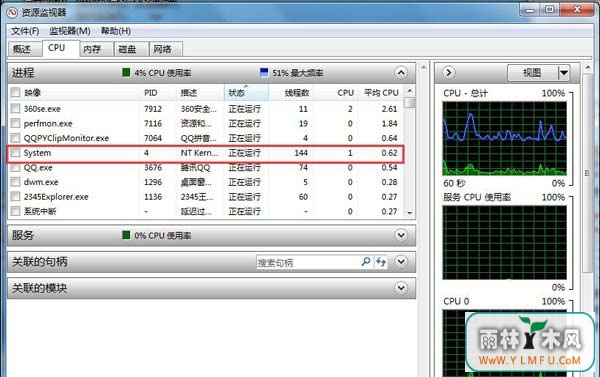
Task: Select the 系统中断 process name
Action: tap(40, 211)
